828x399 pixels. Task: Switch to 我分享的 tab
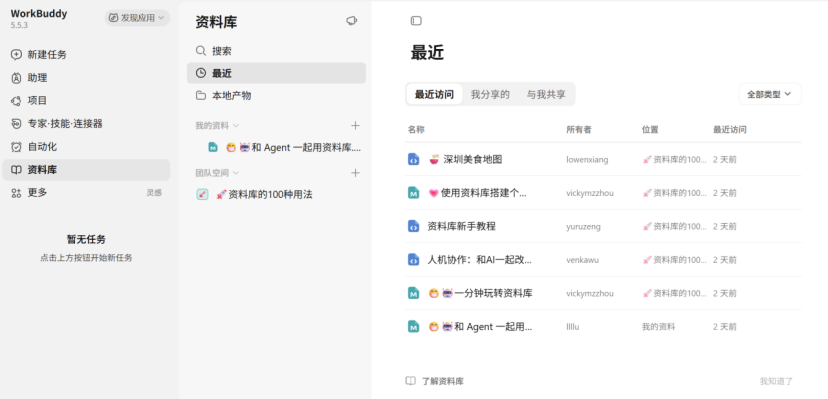coord(490,94)
